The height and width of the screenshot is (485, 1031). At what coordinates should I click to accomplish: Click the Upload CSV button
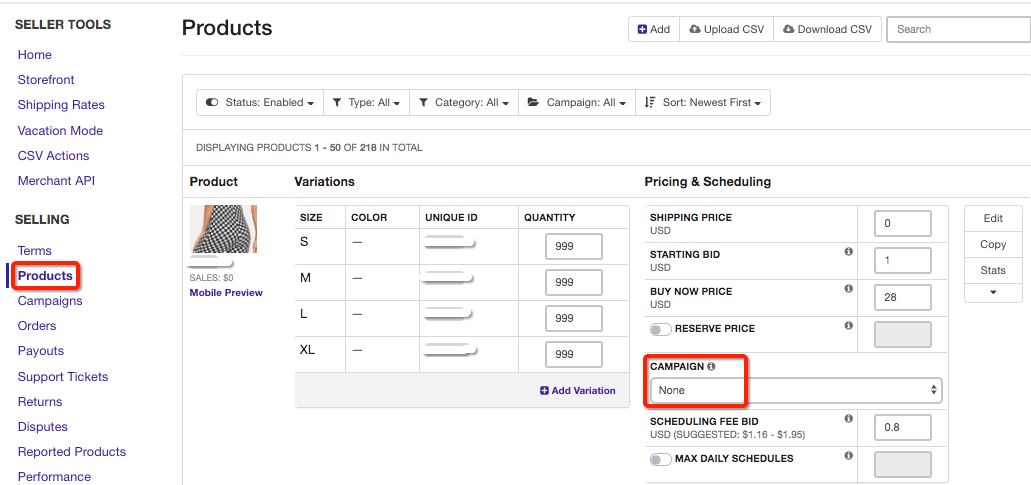(726, 29)
